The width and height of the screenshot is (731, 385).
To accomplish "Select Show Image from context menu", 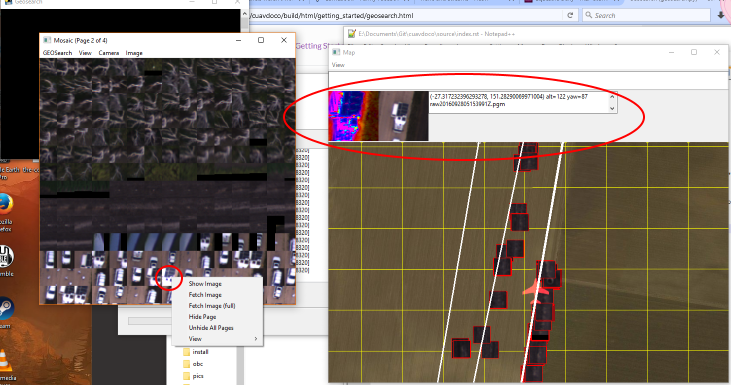I will [x=205, y=284].
